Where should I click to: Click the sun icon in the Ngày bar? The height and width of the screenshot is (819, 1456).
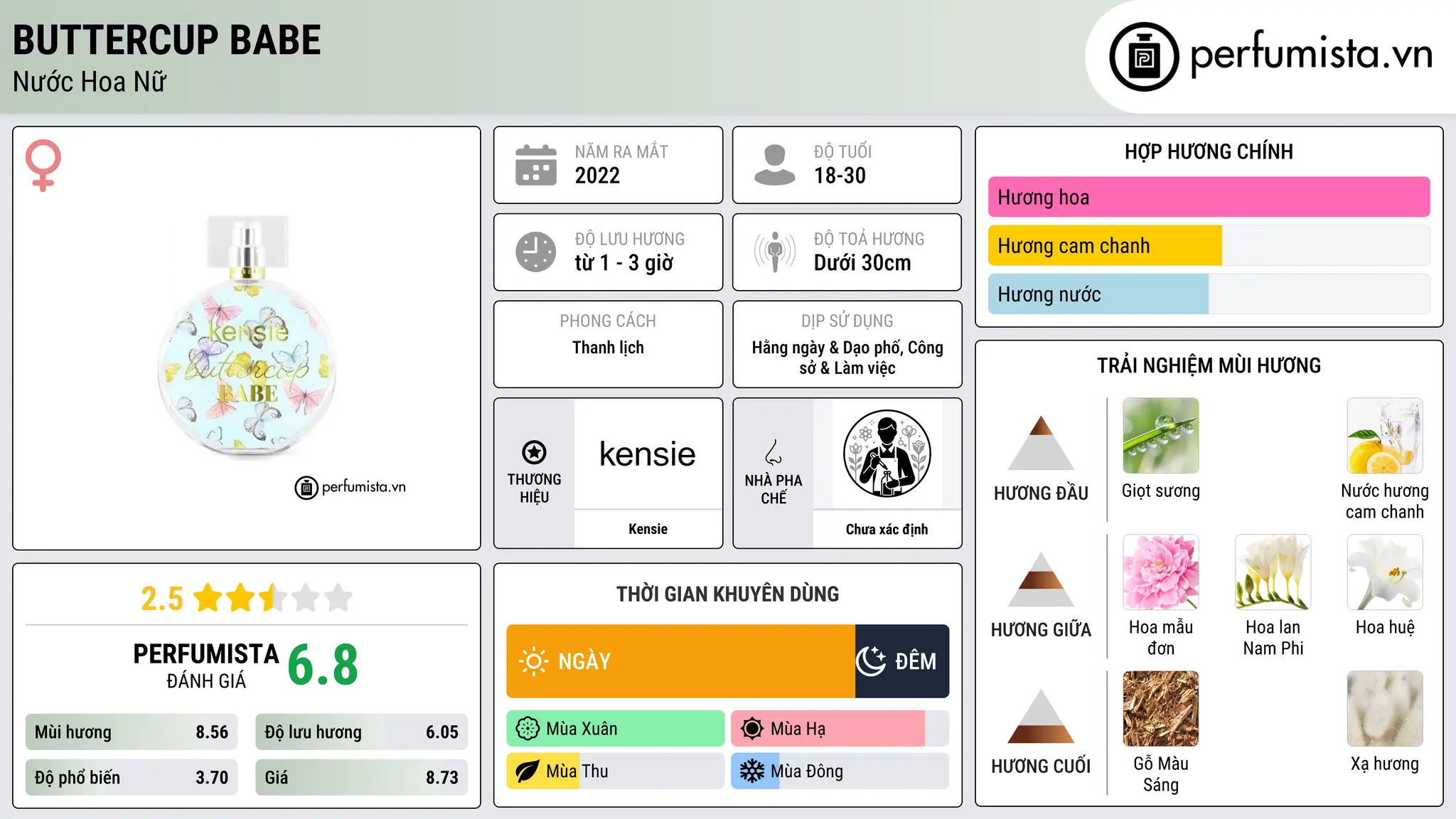point(533,661)
